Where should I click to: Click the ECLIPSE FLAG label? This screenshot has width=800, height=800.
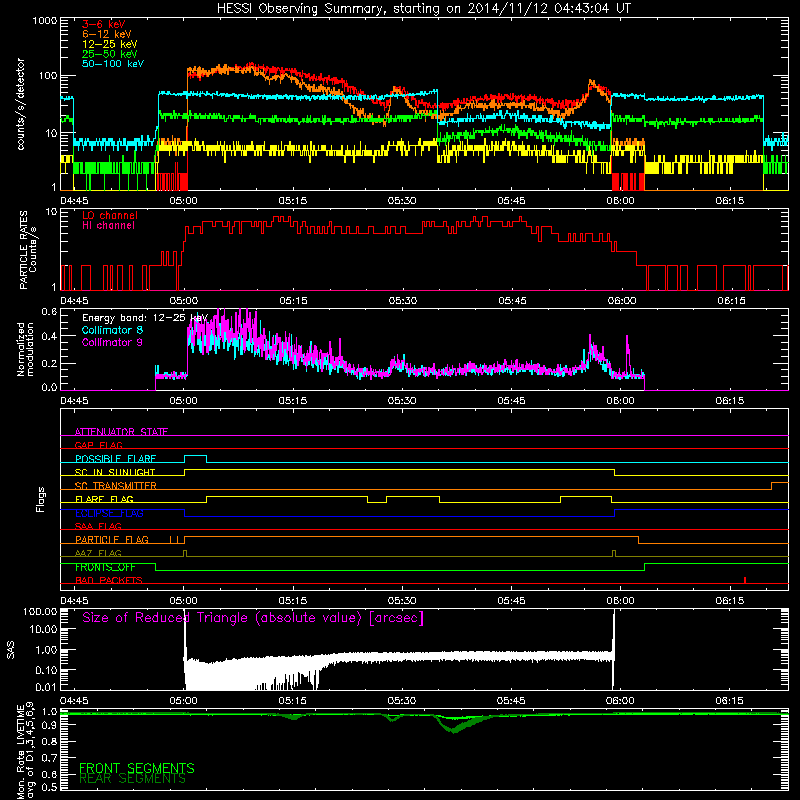tap(109, 513)
